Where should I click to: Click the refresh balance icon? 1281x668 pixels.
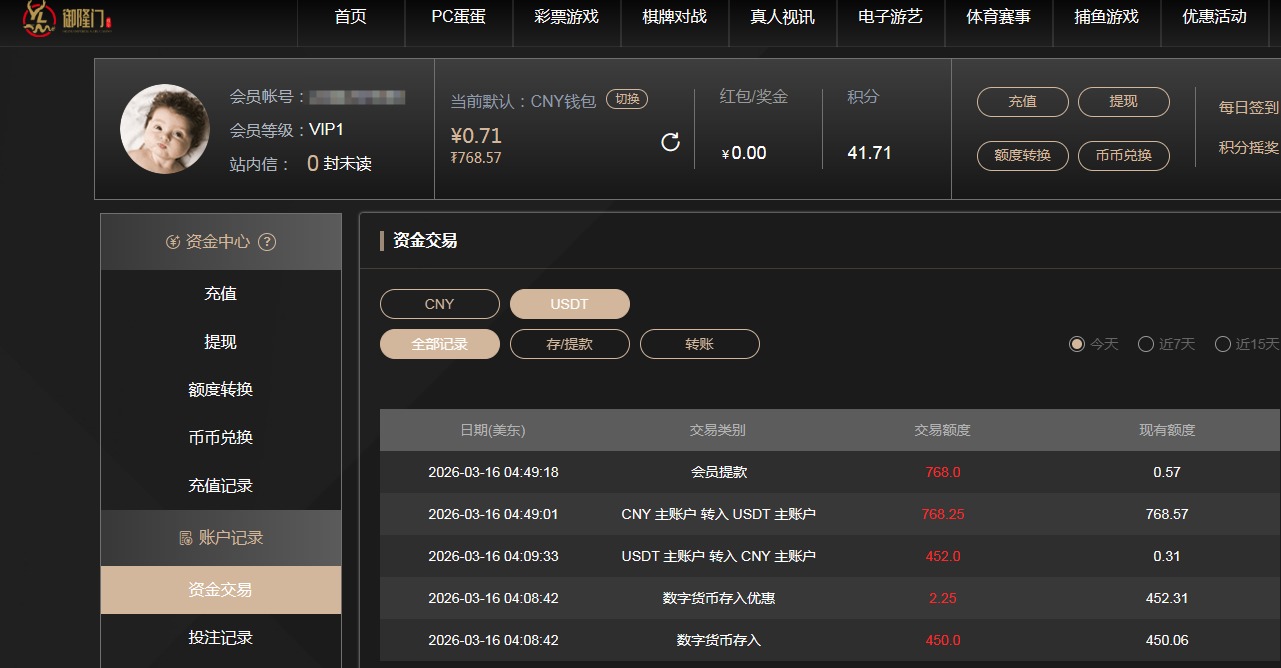pos(670,142)
